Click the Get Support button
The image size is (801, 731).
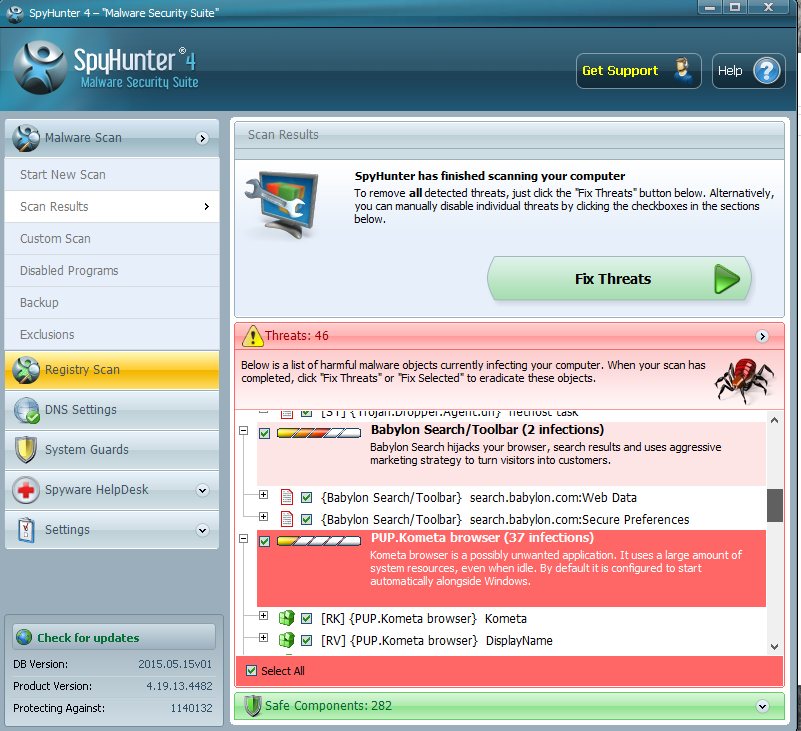coord(638,71)
